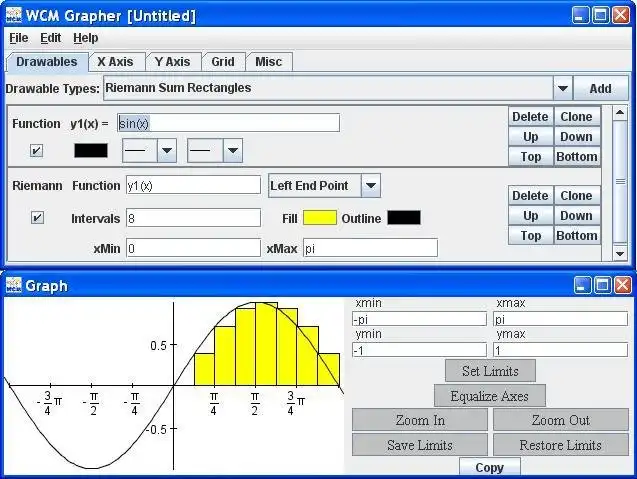Open the Left End Point dropdown

tap(324, 185)
